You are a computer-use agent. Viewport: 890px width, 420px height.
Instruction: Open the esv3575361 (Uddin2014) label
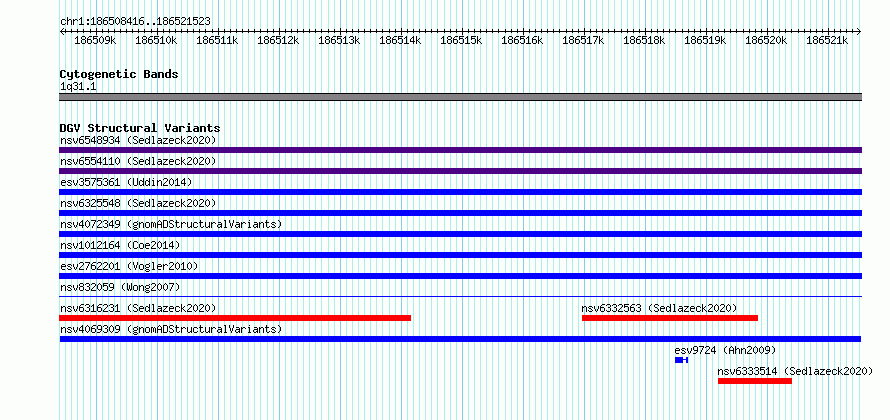(126, 182)
